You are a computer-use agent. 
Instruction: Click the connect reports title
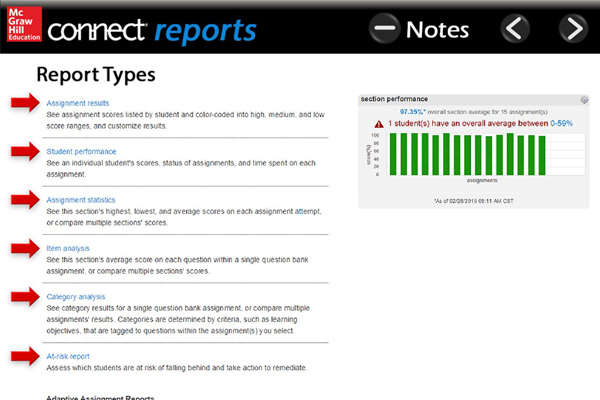click(152, 31)
